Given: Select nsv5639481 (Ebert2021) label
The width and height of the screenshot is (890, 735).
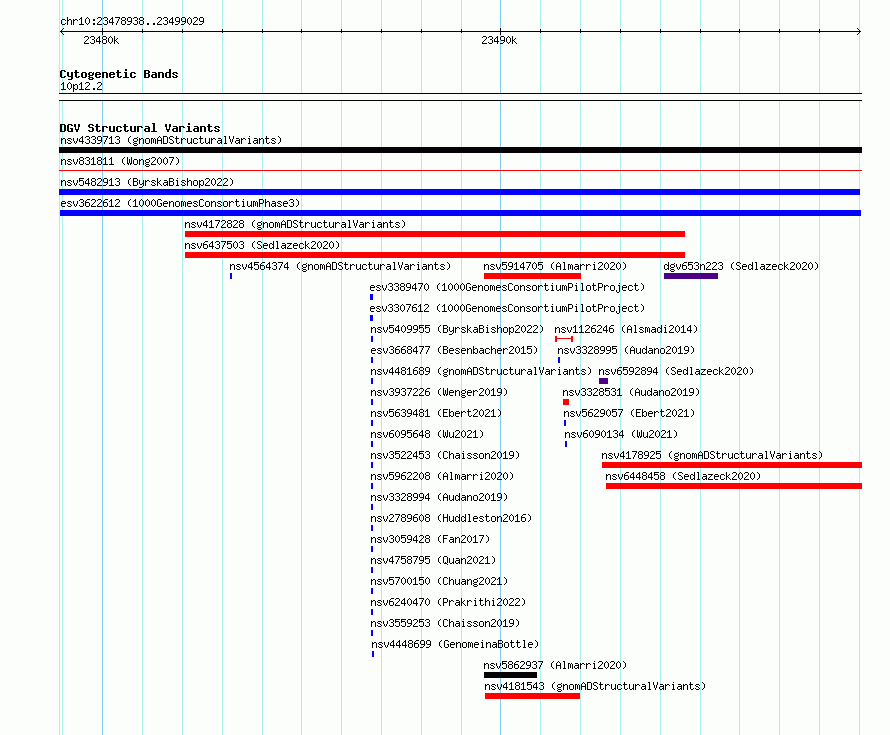Looking at the screenshot, I should 436,413.
